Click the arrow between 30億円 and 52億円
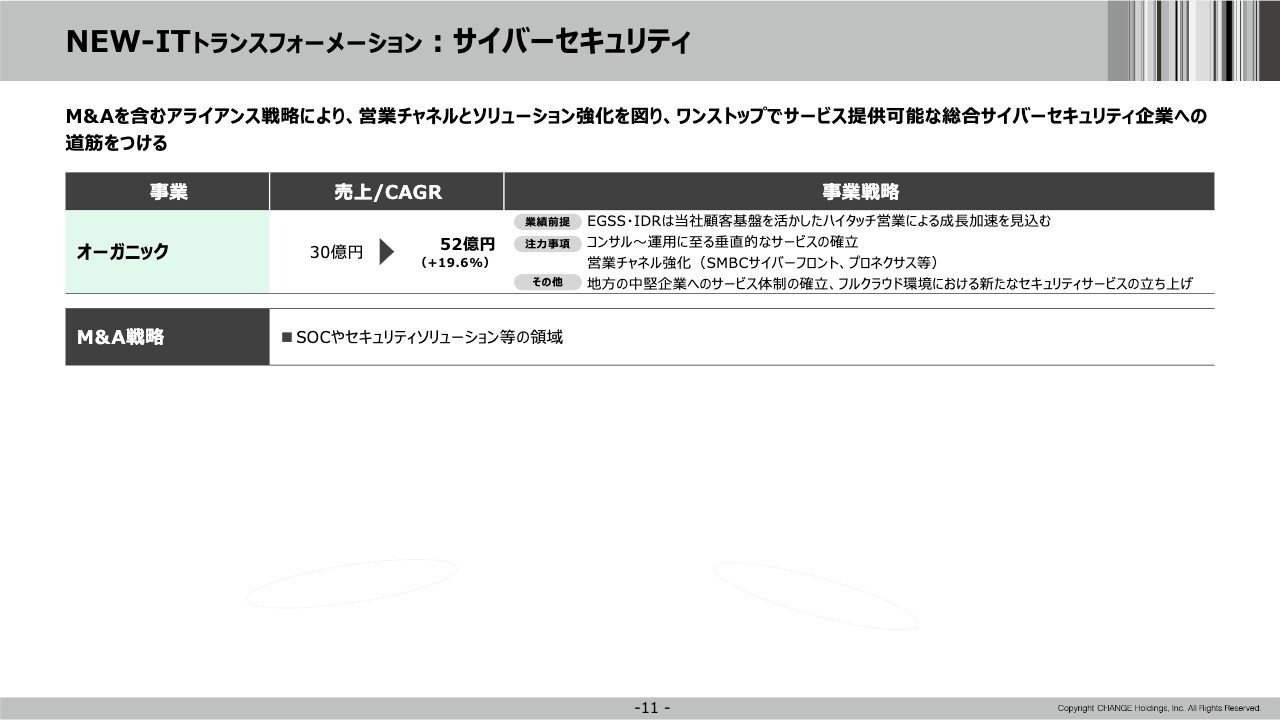Screen dimensions: 1280x720 [x=387, y=252]
